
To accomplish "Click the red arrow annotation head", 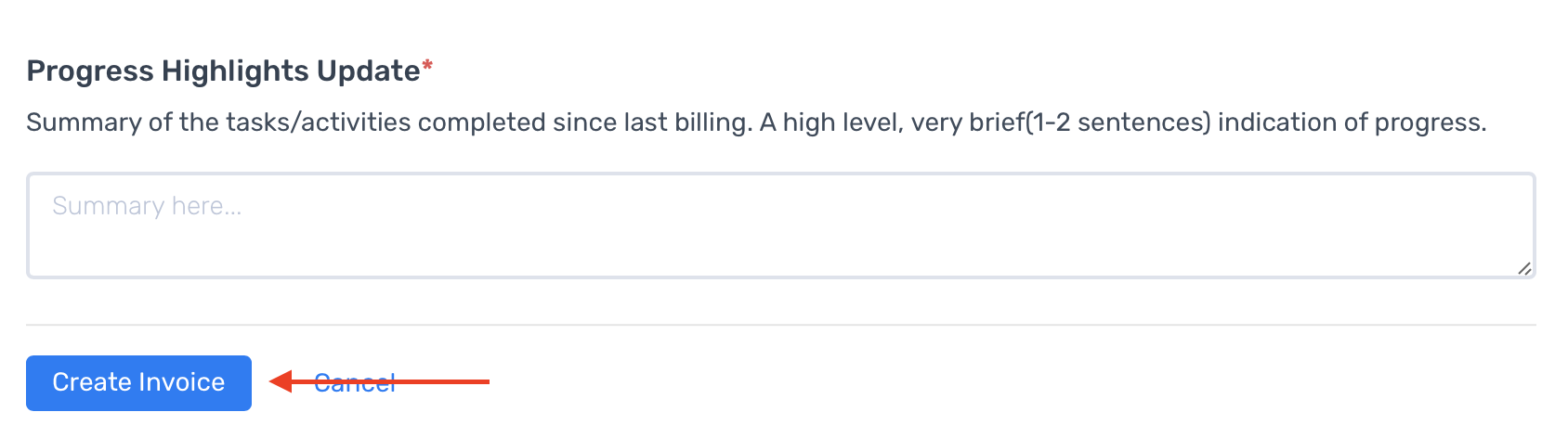I will pyautogui.click(x=281, y=381).
